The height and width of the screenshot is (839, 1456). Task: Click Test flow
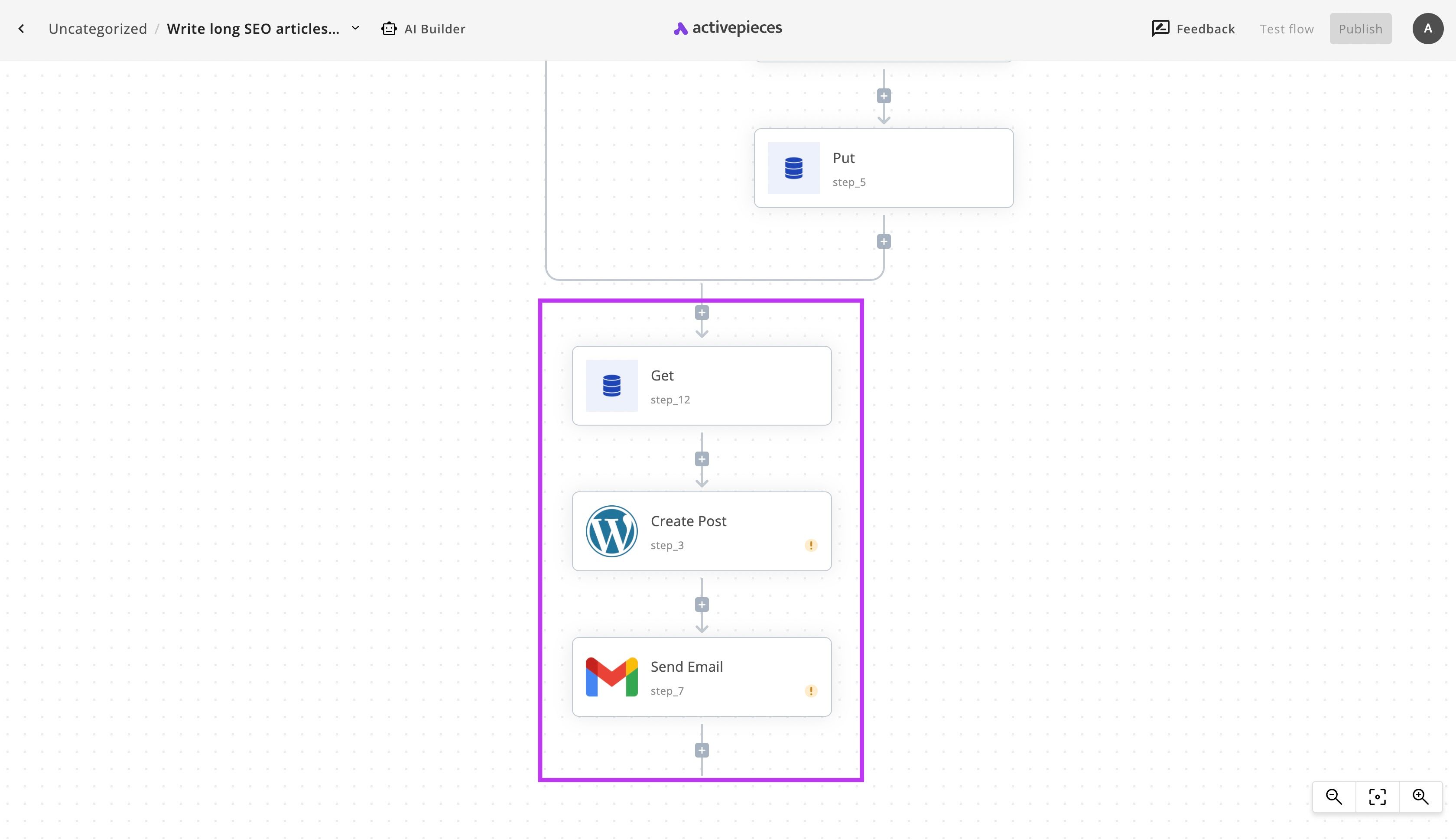(1287, 29)
